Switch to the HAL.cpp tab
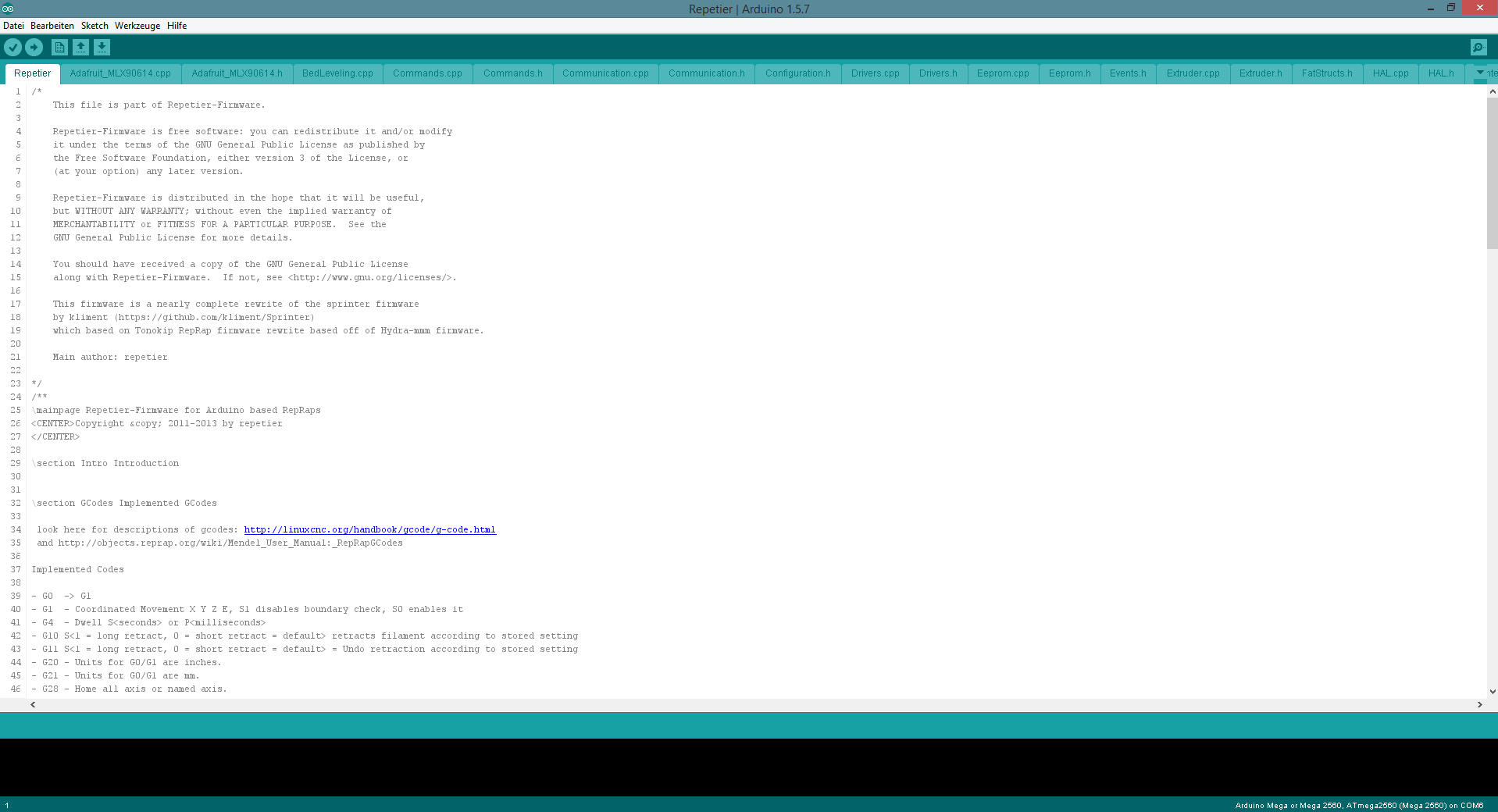 1391,73
